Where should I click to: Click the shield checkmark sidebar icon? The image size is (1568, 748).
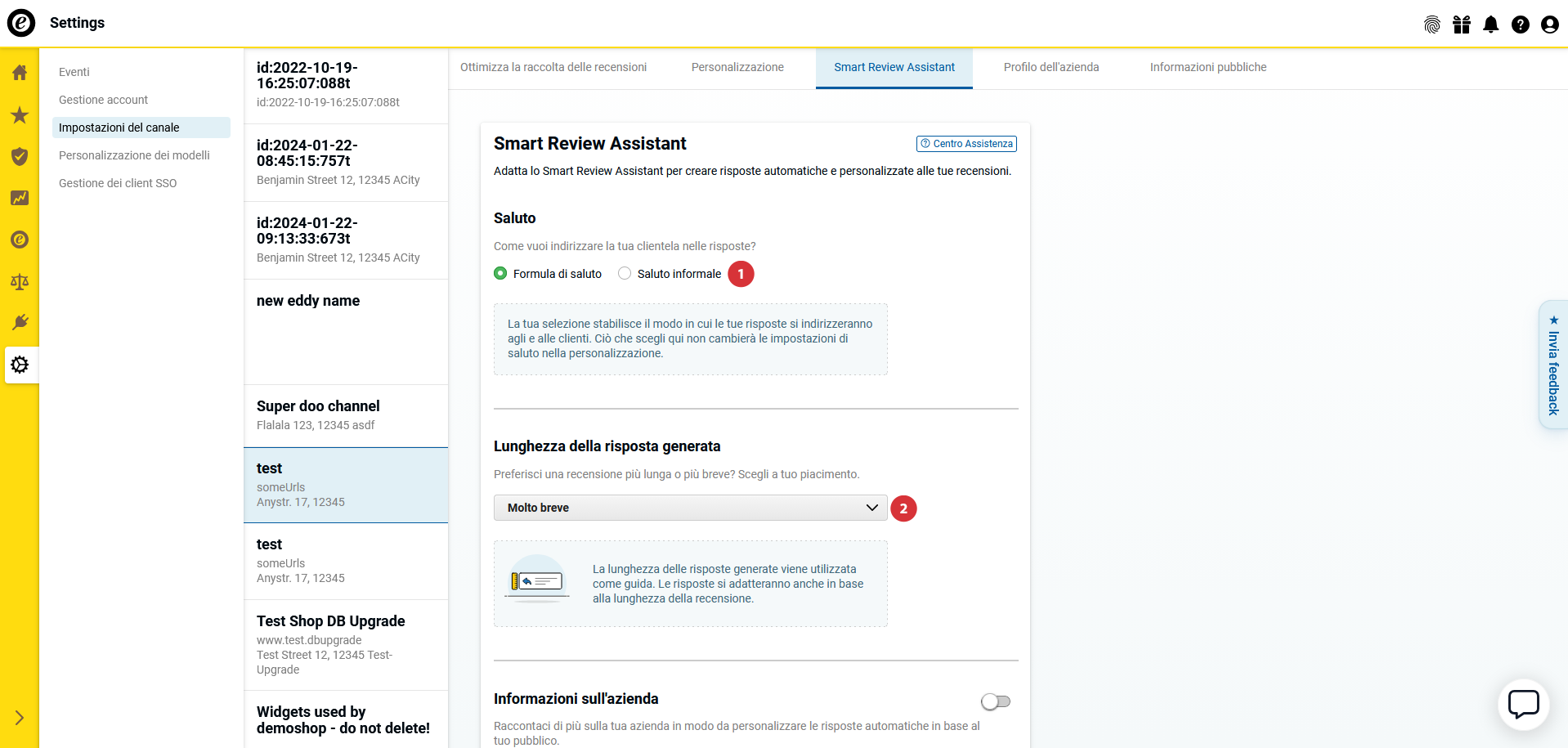tap(20, 157)
